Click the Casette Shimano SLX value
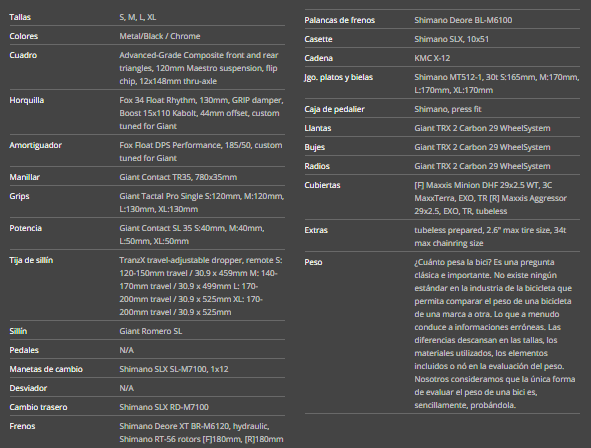 click(x=452, y=39)
